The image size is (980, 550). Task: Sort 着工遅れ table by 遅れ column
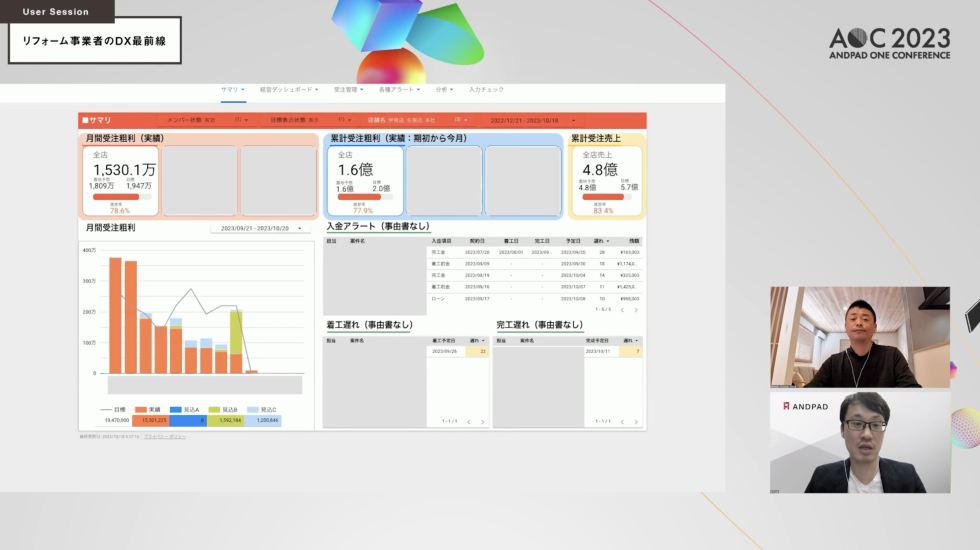(x=477, y=341)
